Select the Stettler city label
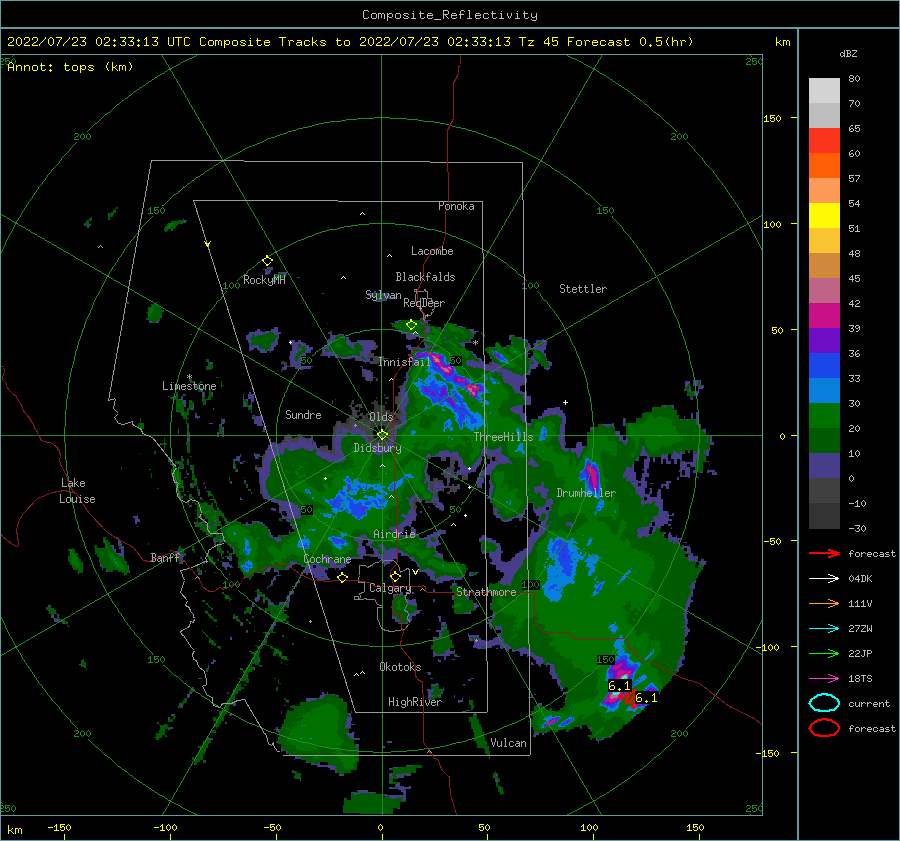The height and width of the screenshot is (841, 900). 583,289
